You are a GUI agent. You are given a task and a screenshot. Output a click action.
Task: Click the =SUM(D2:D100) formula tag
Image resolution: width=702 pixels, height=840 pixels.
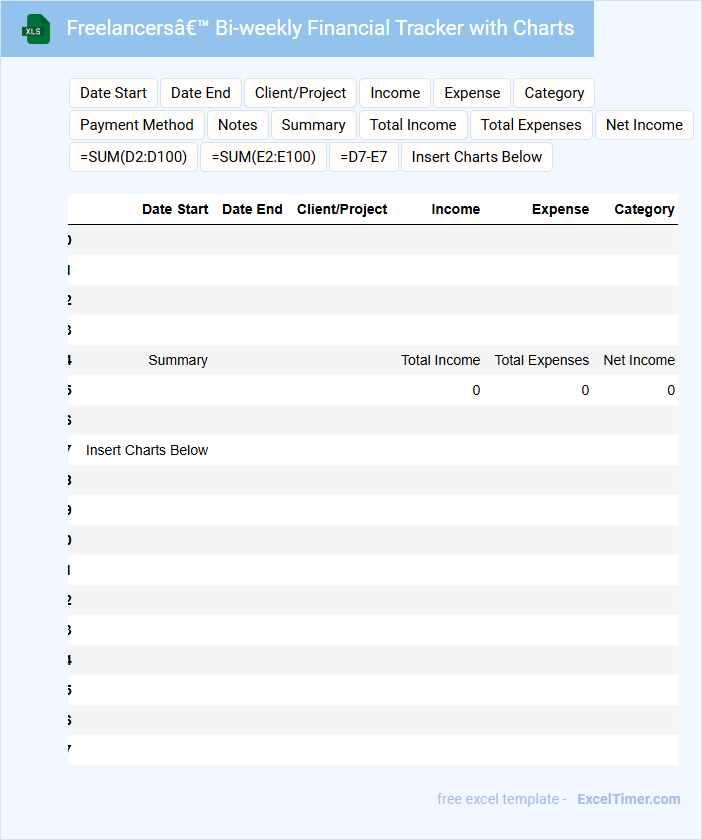coord(133,157)
